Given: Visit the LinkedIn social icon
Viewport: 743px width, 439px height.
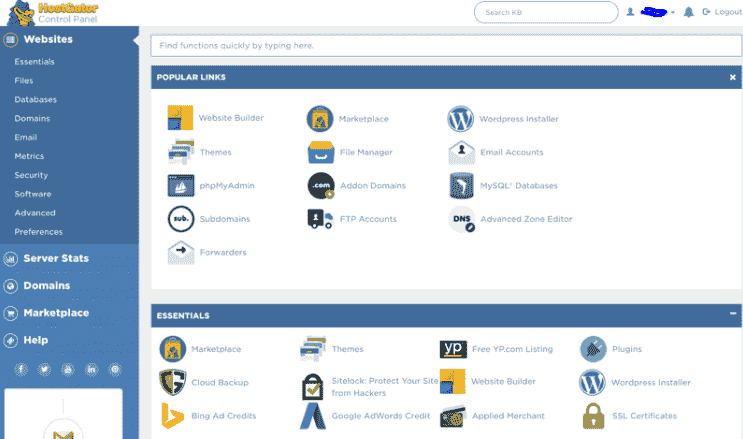Looking at the screenshot, I should [91, 369].
